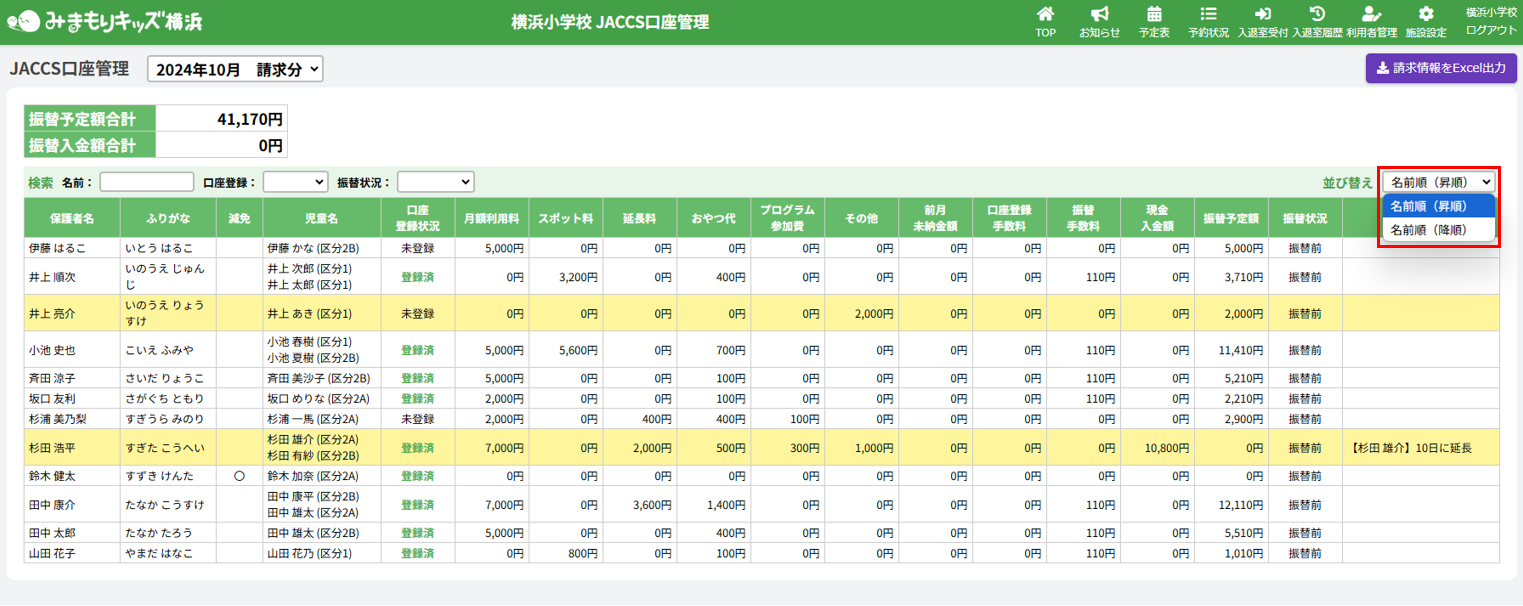Viewport: 1523px width, 606px height.
Task: Click 保護者名 column header
Action: [x=73, y=218]
